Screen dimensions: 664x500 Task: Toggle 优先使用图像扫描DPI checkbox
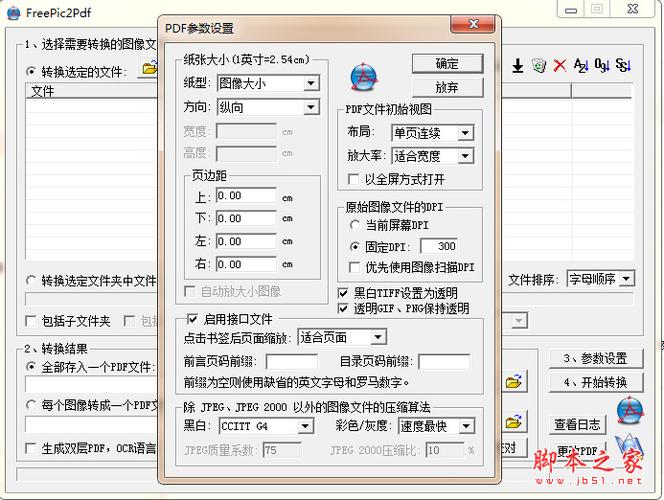(354, 267)
